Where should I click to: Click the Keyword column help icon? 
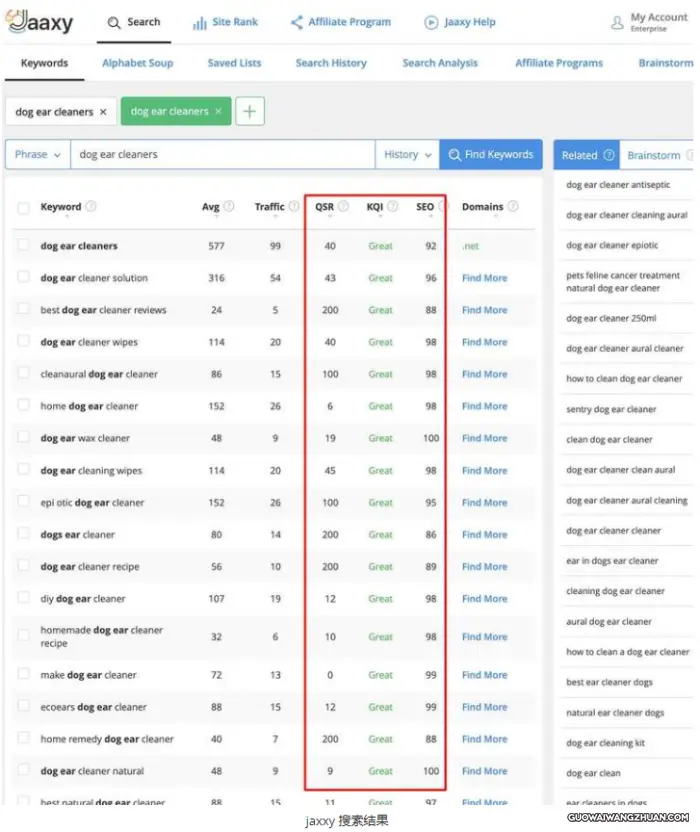point(91,206)
